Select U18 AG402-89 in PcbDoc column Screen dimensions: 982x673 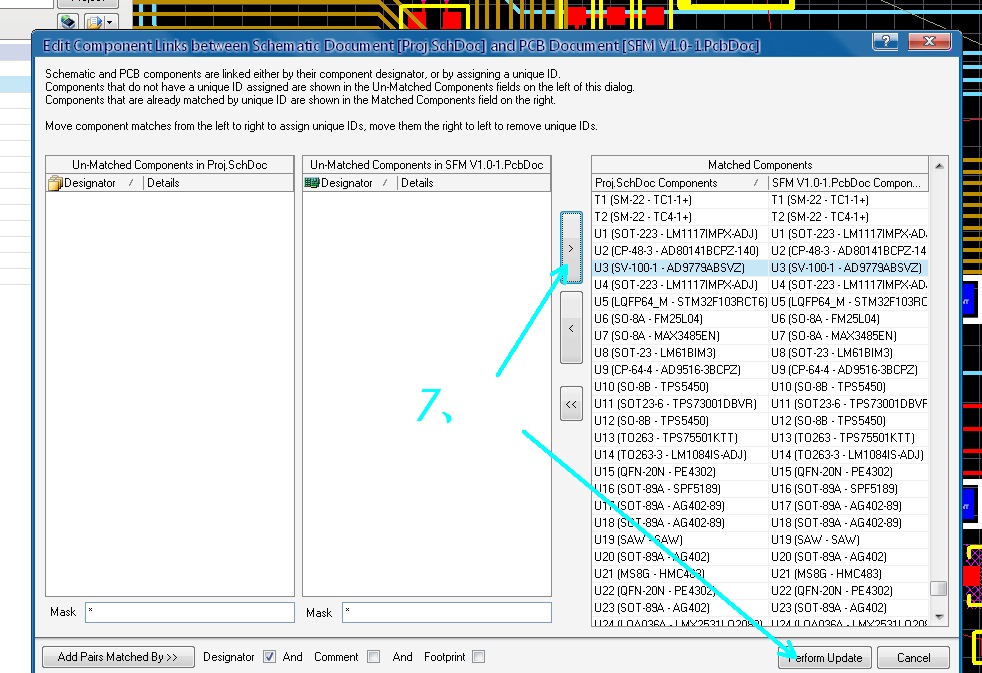coord(849,522)
